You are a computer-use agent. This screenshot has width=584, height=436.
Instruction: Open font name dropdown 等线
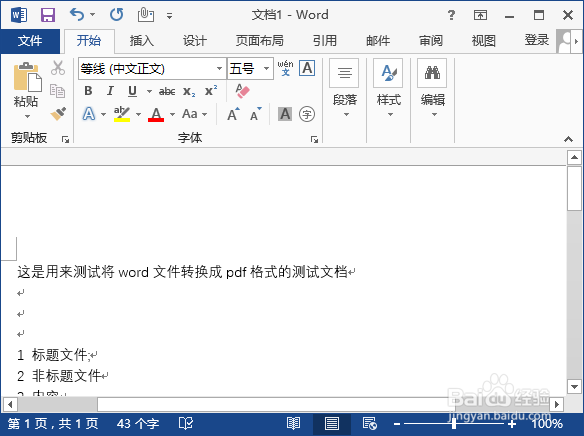(219, 69)
